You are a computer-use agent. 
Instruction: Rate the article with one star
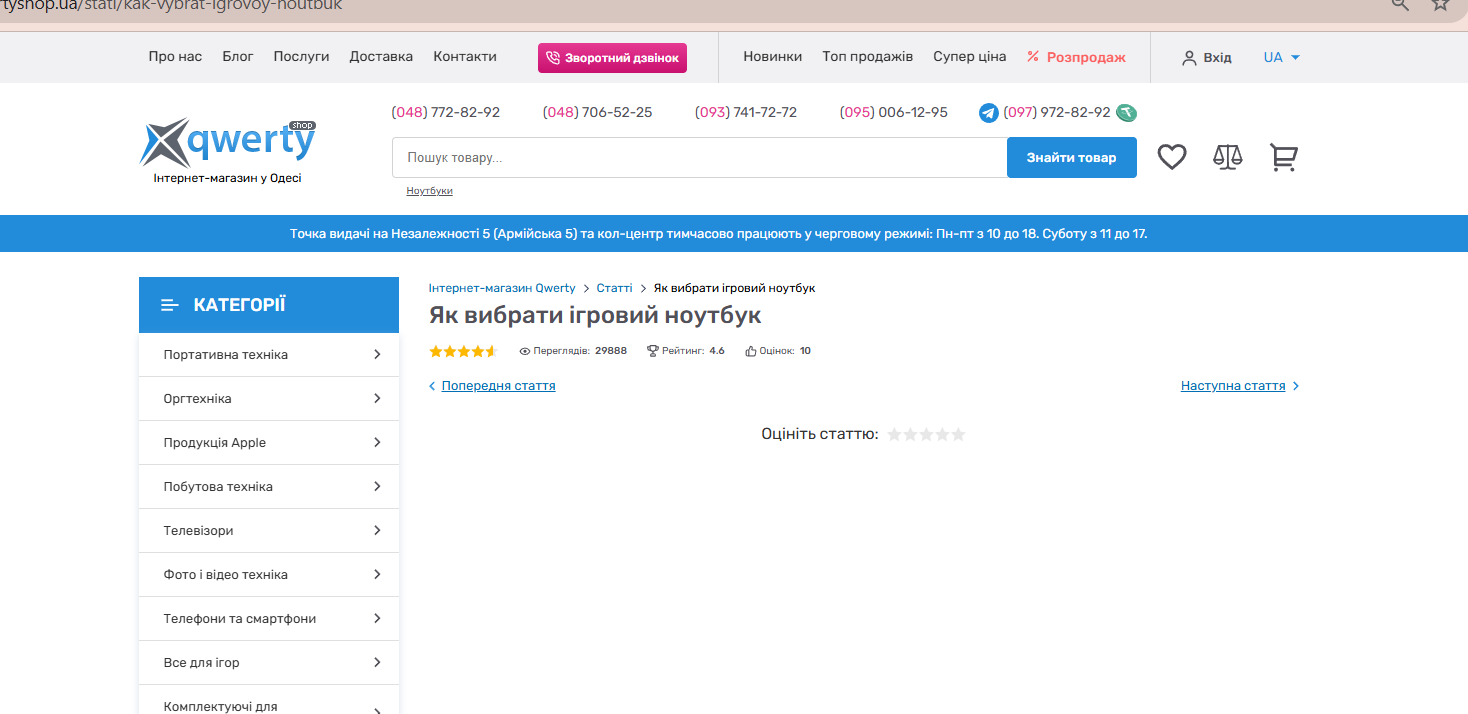pyautogui.click(x=894, y=435)
